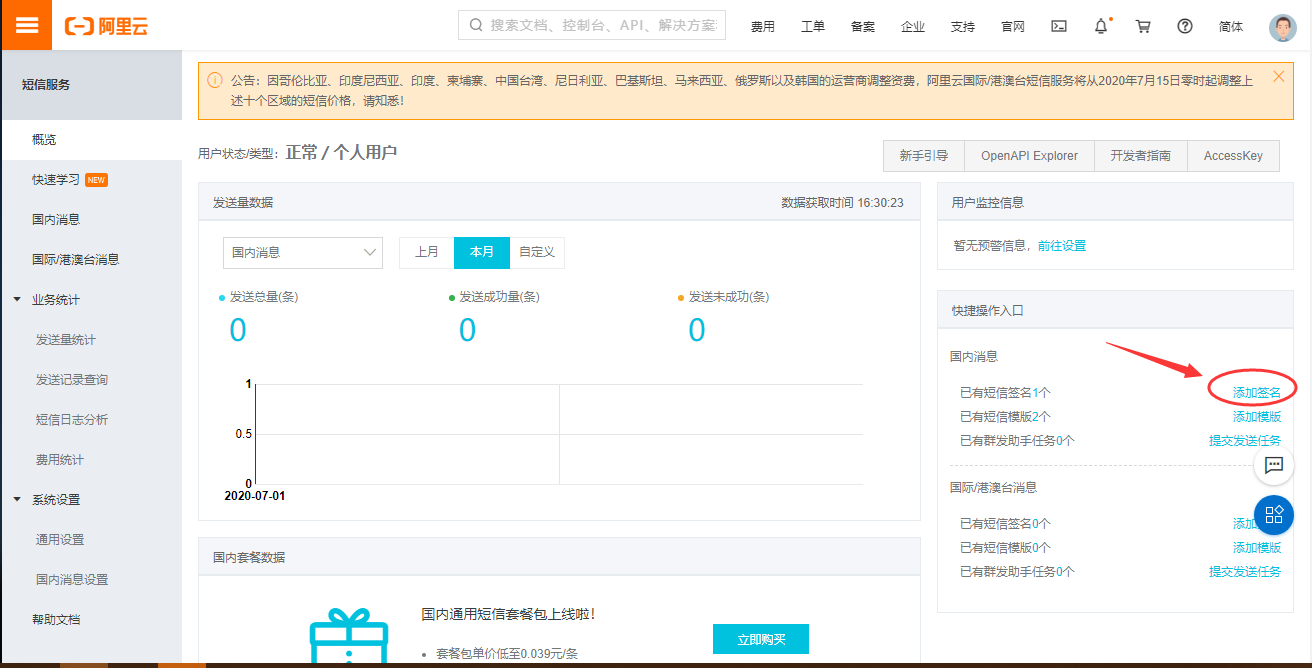Click the AccessKey button
Screen dimensions: 1312x668
click(x=1233, y=156)
